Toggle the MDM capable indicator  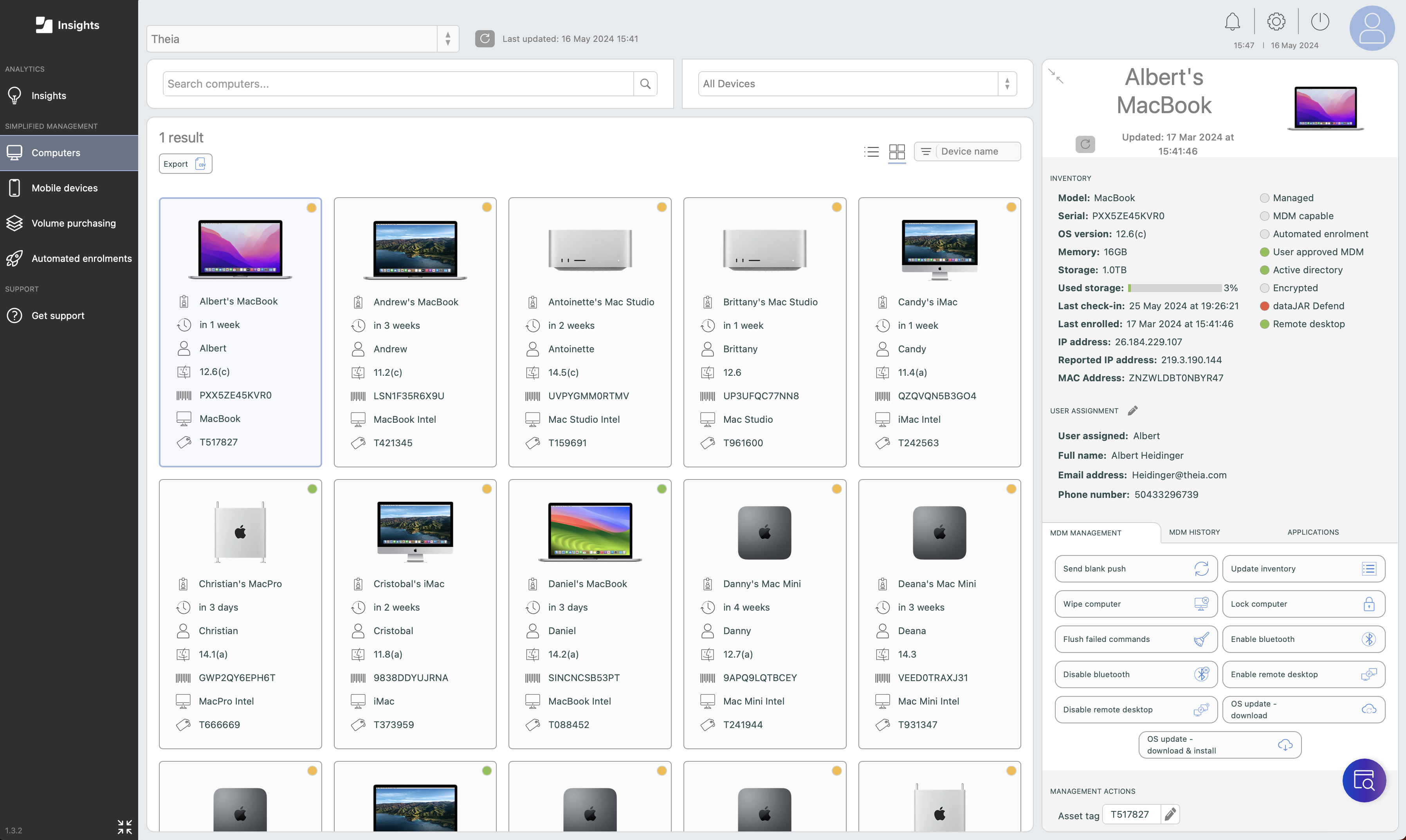(1264, 216)
